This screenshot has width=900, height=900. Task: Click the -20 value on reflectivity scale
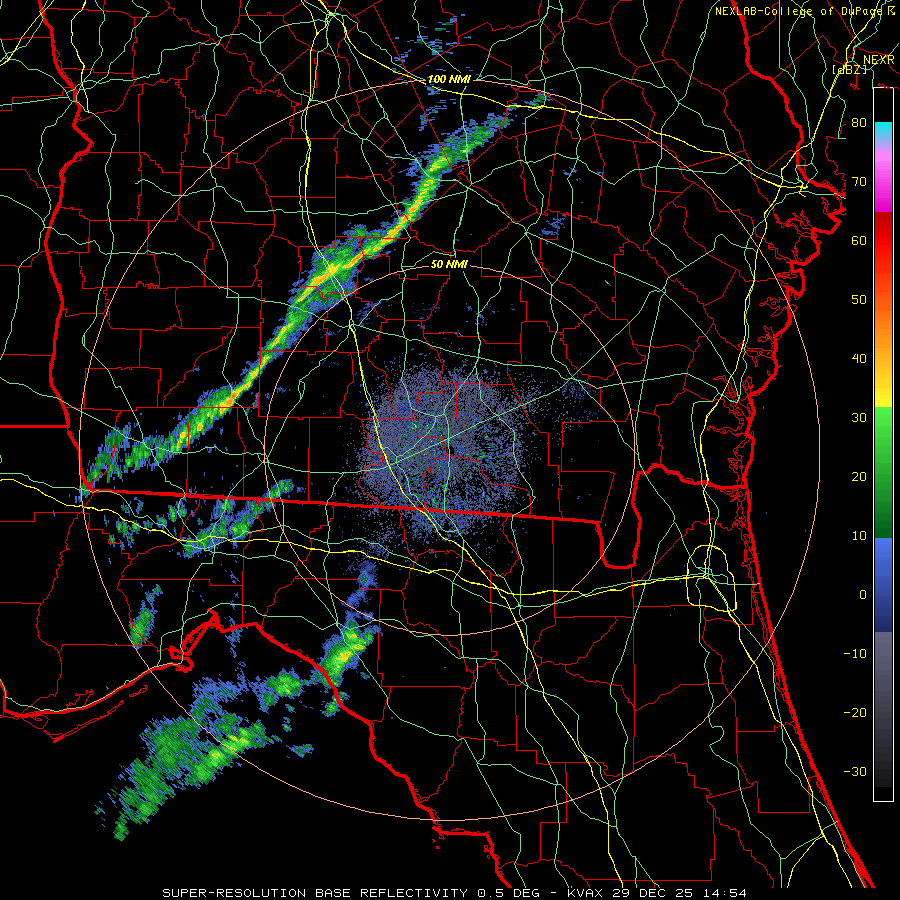pos(855,712)
